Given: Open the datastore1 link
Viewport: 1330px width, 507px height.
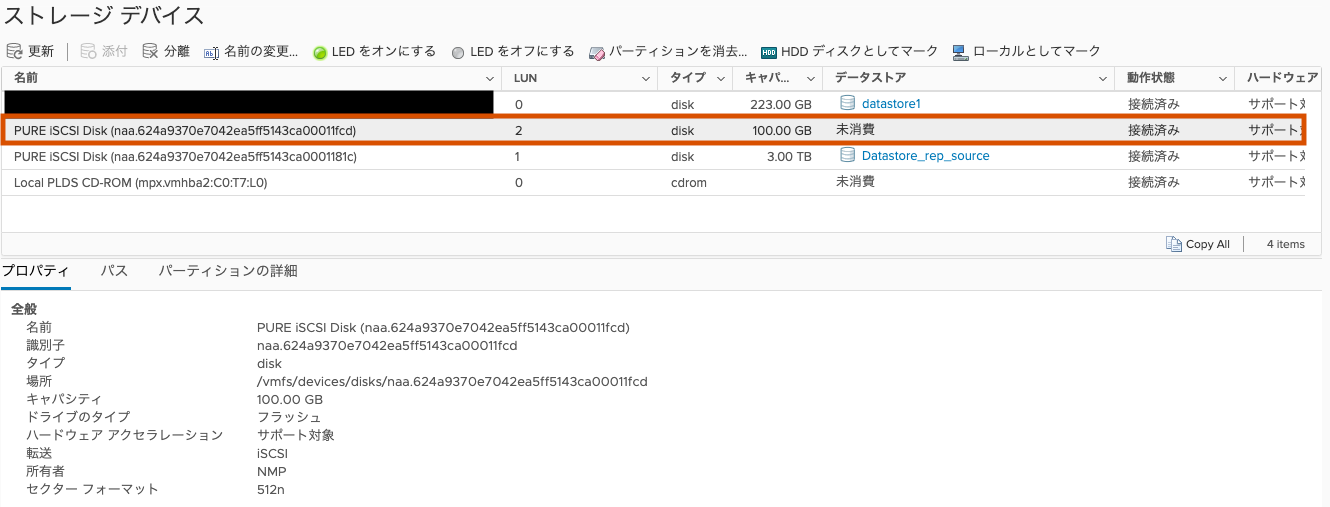Looking at the screenshot, I should [x=890, y=104].
